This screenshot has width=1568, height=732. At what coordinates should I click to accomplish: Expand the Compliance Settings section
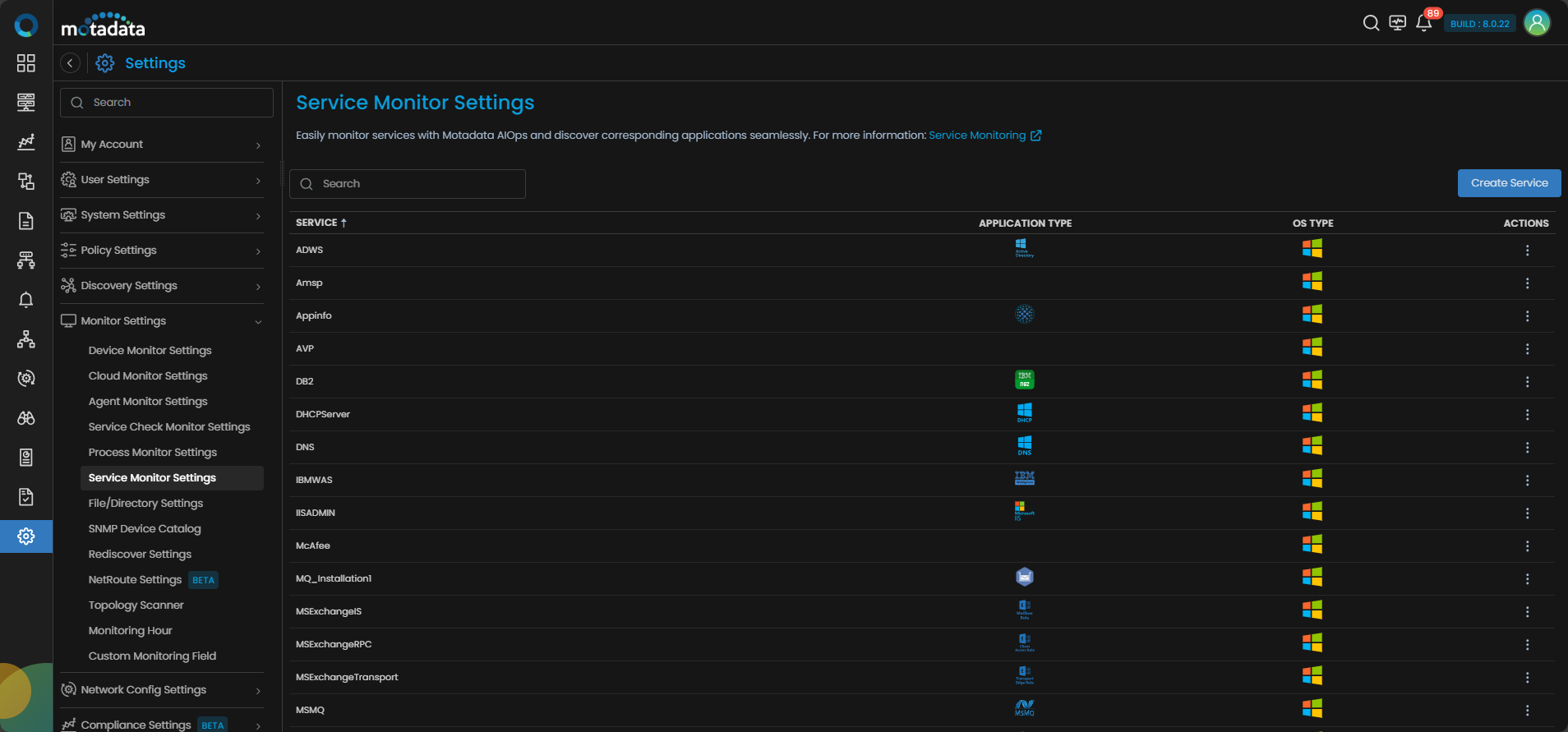tap(162, 725)
